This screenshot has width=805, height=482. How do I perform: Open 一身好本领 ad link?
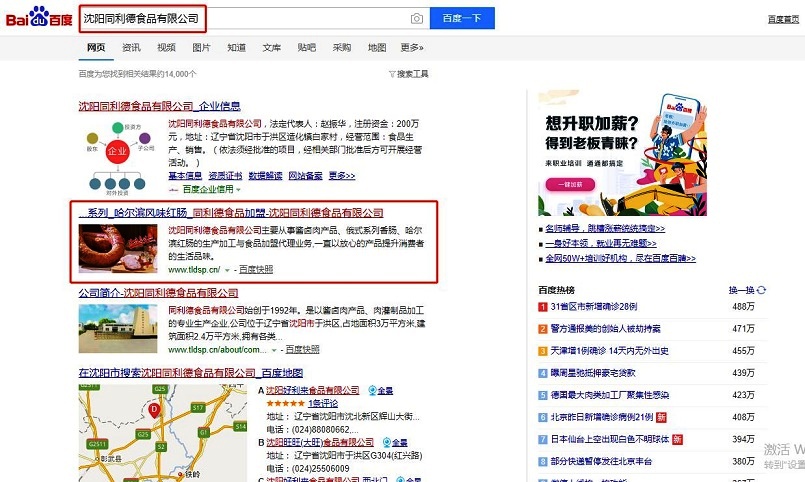(601, 243)
